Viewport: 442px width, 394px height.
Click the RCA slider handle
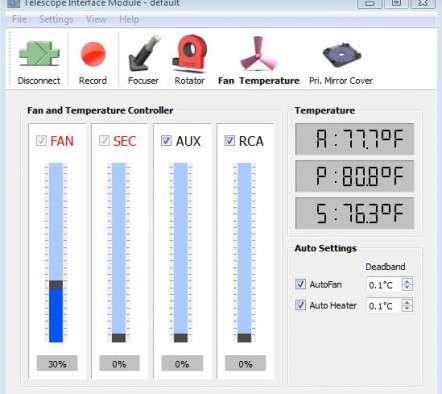coord(244,338)
